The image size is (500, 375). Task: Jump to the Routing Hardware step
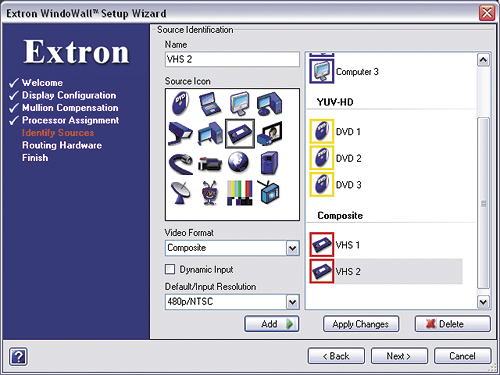(x=62, y=145)
